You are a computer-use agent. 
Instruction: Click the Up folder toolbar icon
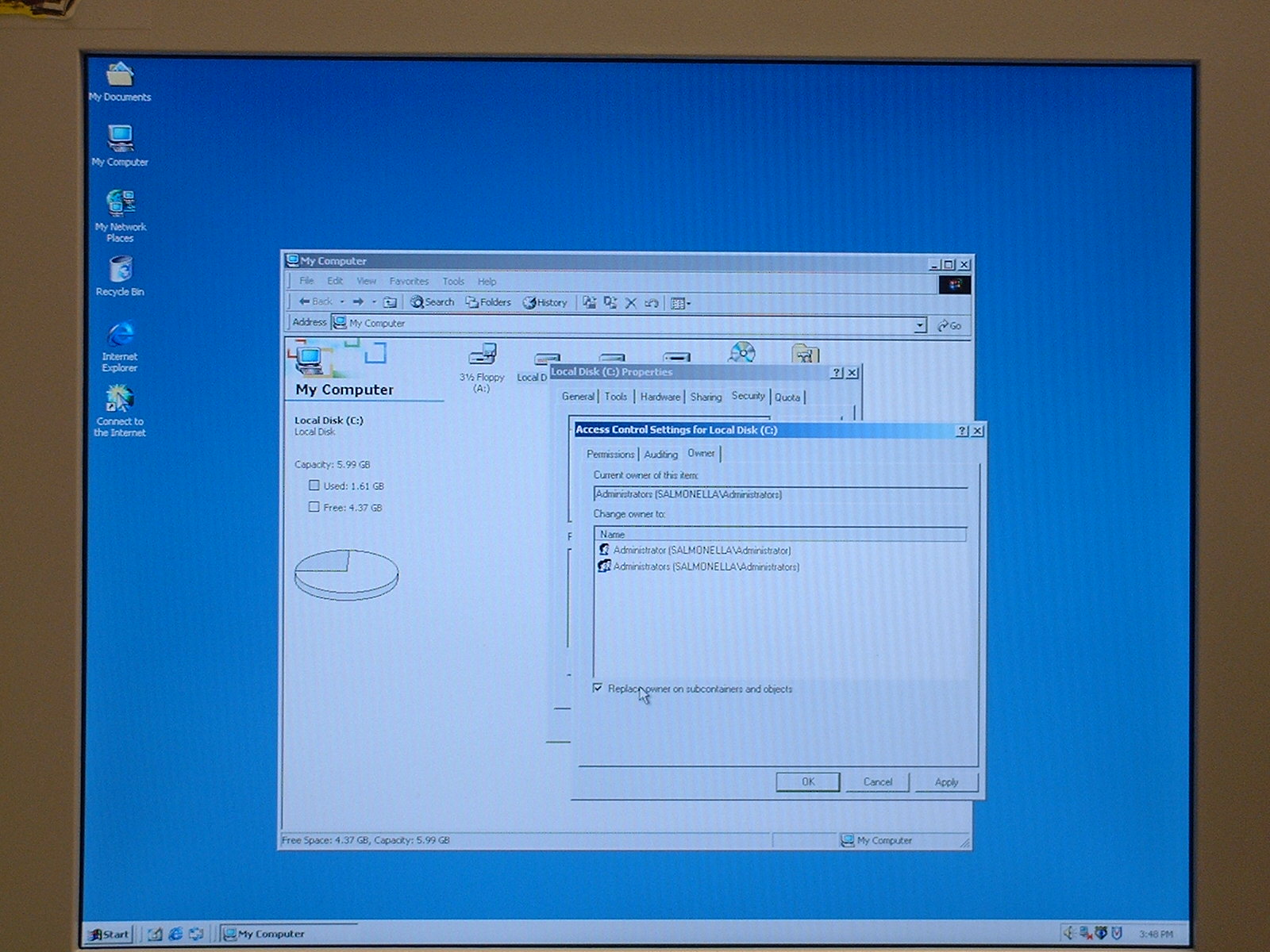[390, 302]
